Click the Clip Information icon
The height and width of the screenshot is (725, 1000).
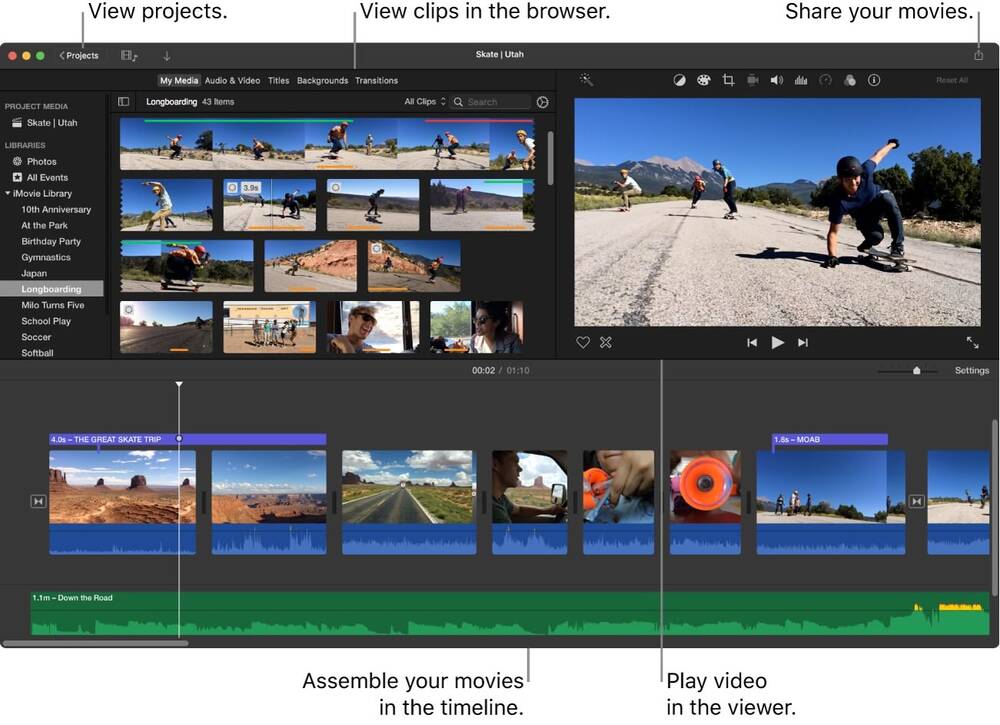(874, 80)
